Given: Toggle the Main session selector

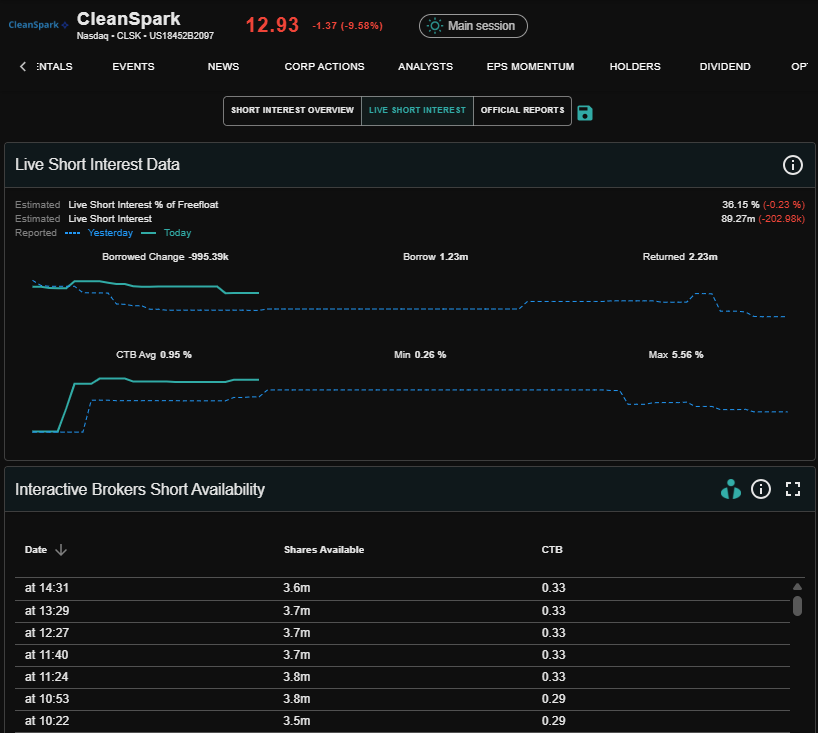Looking at the screenshot, I should tap(473, 26).
